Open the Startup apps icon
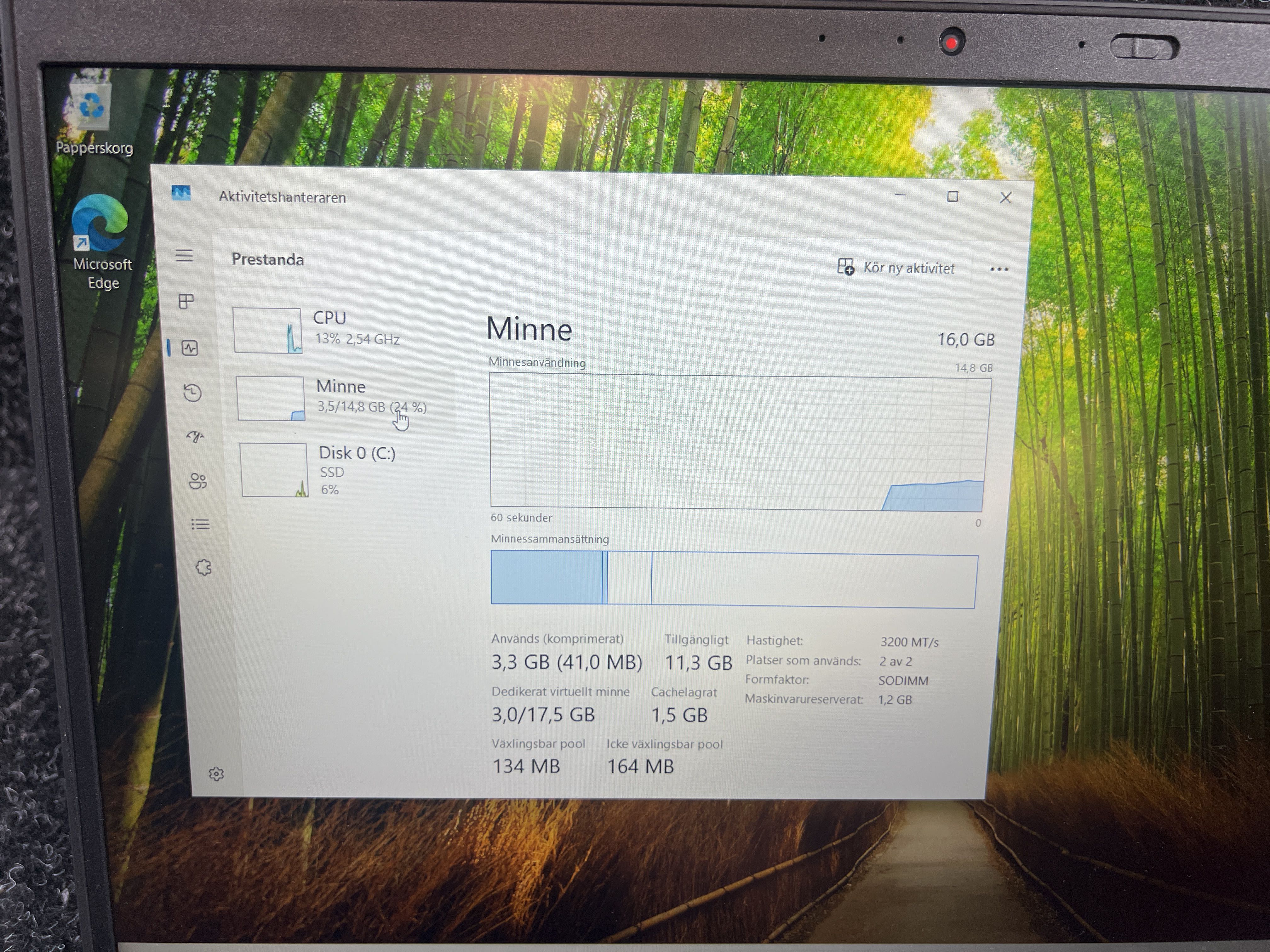Viewport: 1270px width, 952px height. [195, 437]
